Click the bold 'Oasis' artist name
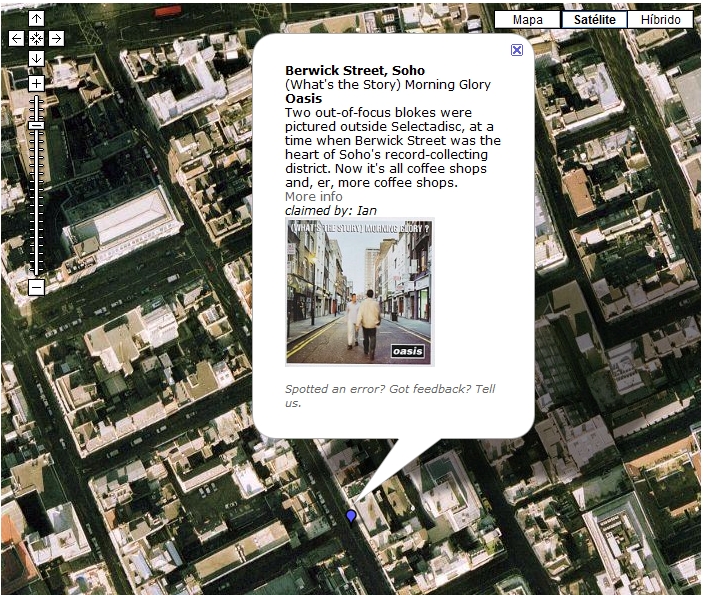 304,99
